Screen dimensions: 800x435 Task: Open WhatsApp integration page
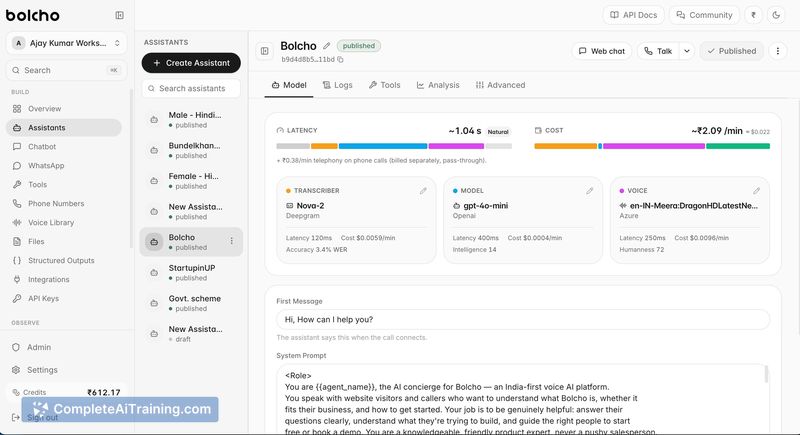tap(64, 165)
